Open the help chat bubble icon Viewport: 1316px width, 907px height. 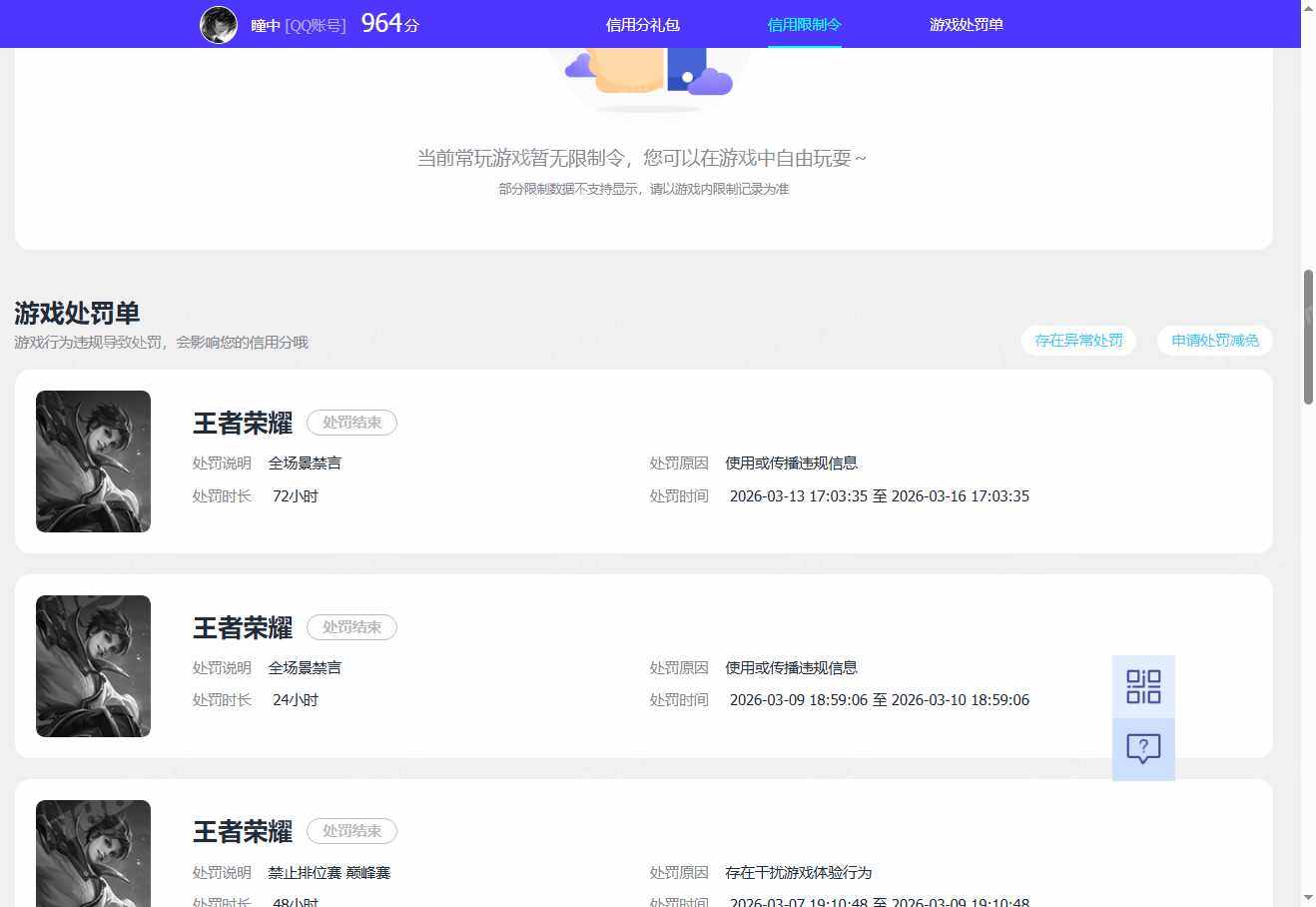click(x=1143, y=749)
